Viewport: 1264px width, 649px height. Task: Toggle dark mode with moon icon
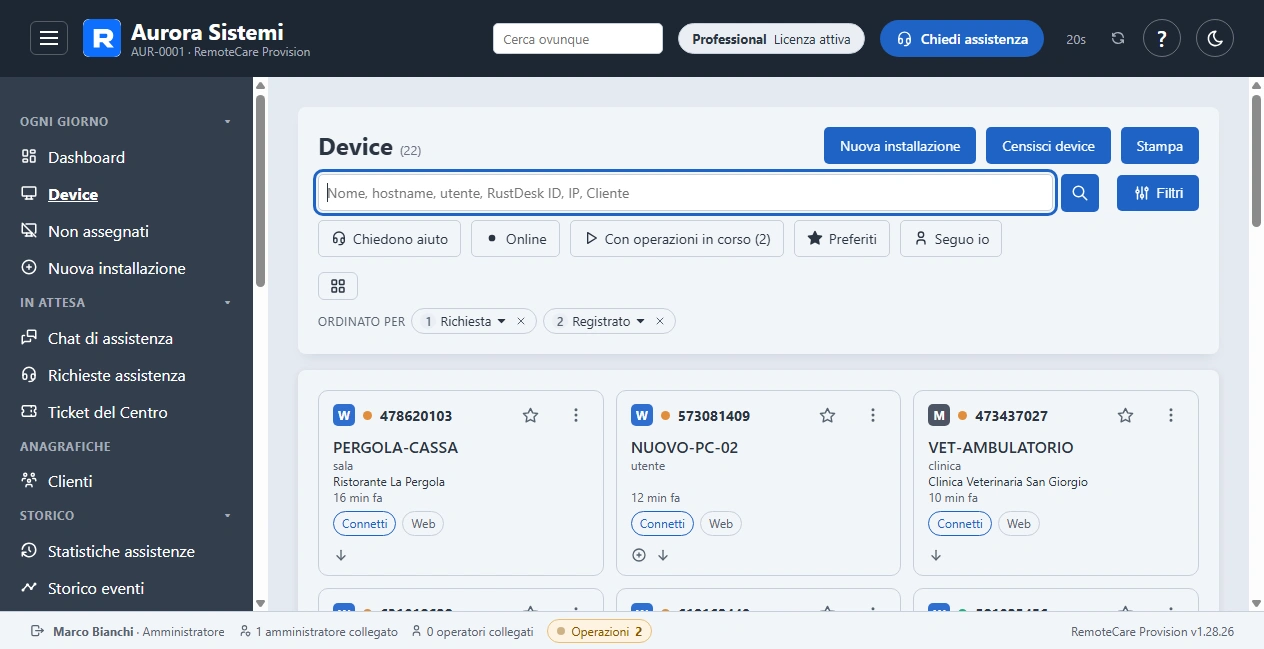1215,39
